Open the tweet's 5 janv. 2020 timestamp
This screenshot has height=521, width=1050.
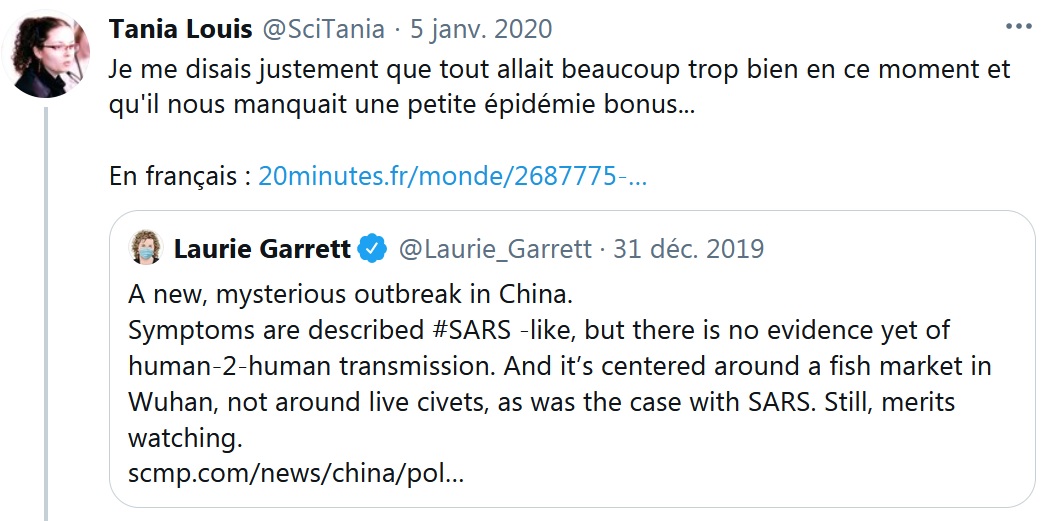[x=478, y=29]
